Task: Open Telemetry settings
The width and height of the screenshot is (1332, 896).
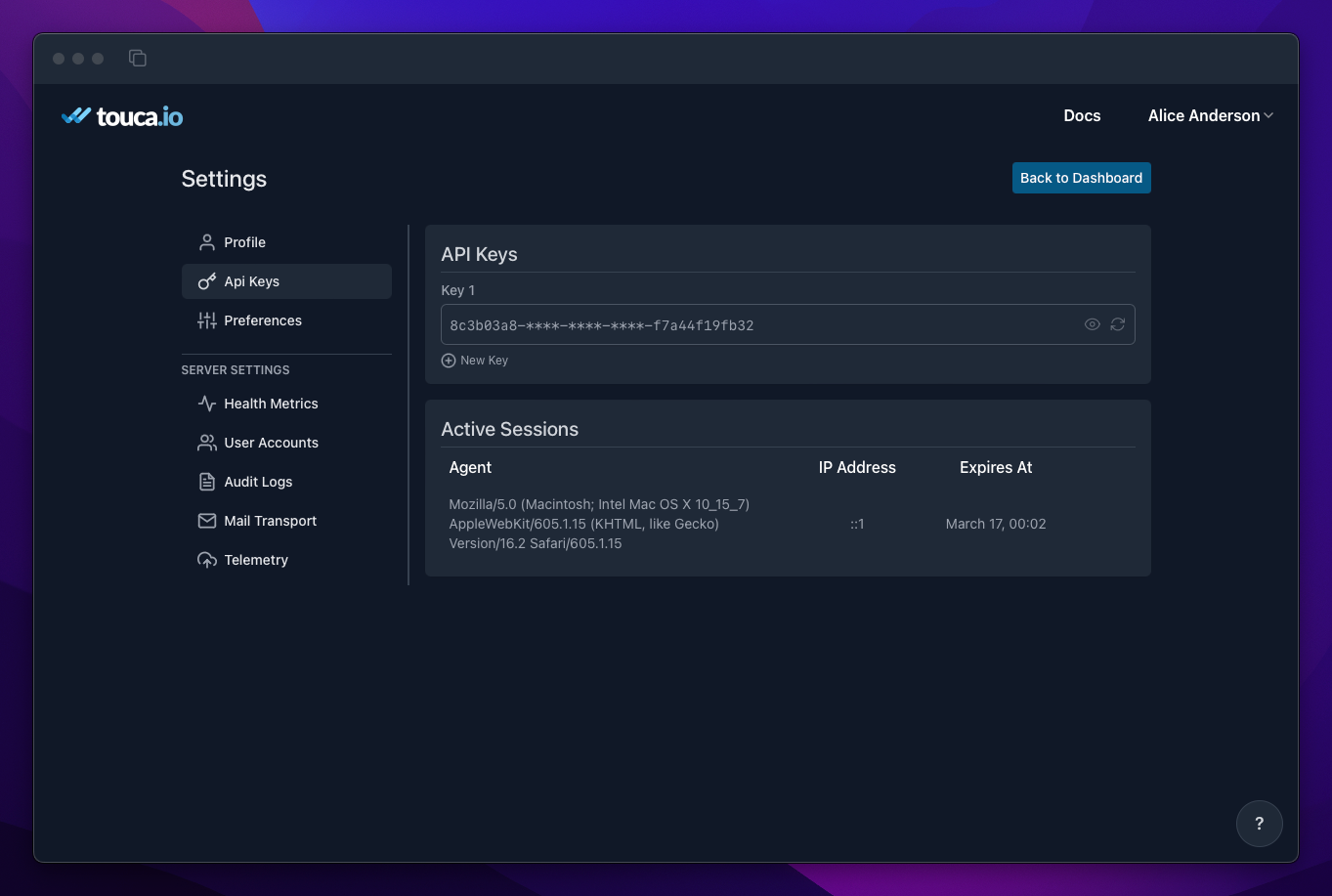Action: [x=286, y=560]
